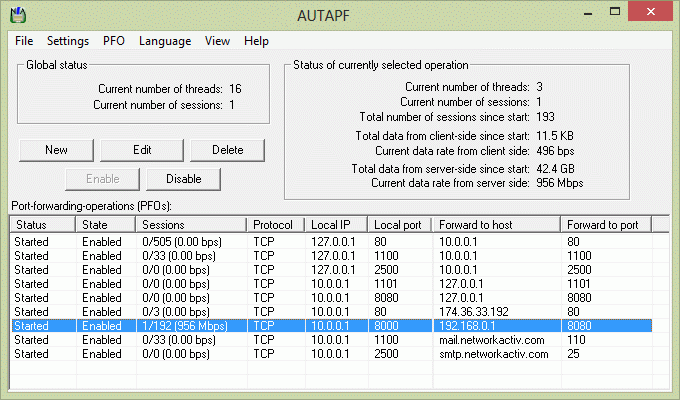Click the 496 bps client data rate
Screen dimensions: 680x400
pos(555,151)
